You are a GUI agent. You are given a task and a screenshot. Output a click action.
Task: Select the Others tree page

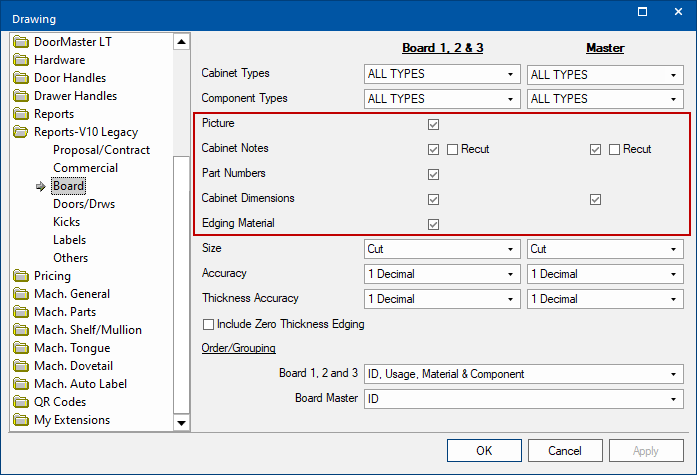pos(71,258)
